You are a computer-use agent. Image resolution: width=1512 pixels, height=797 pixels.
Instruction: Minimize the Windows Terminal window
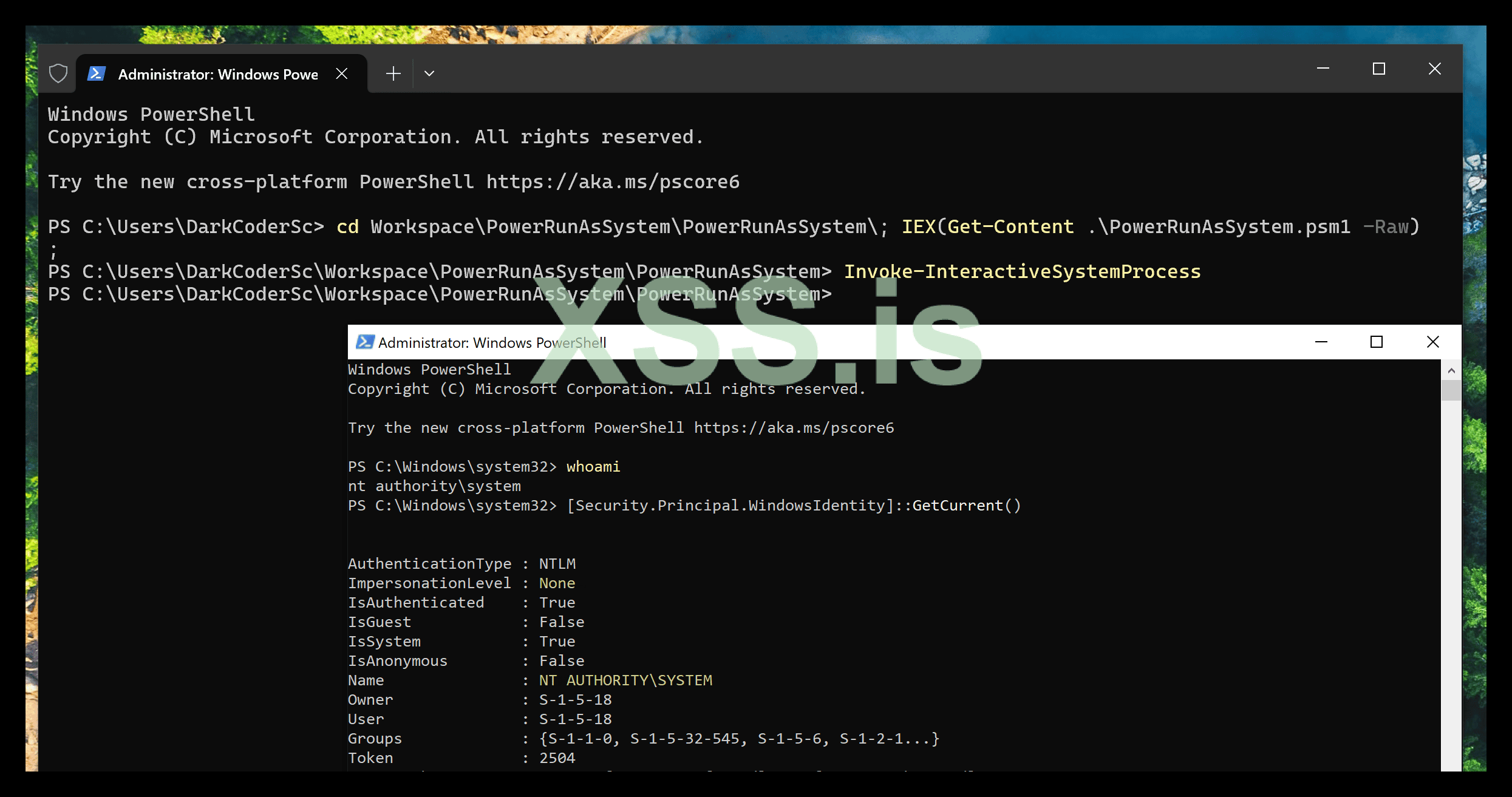(1323, 69)
